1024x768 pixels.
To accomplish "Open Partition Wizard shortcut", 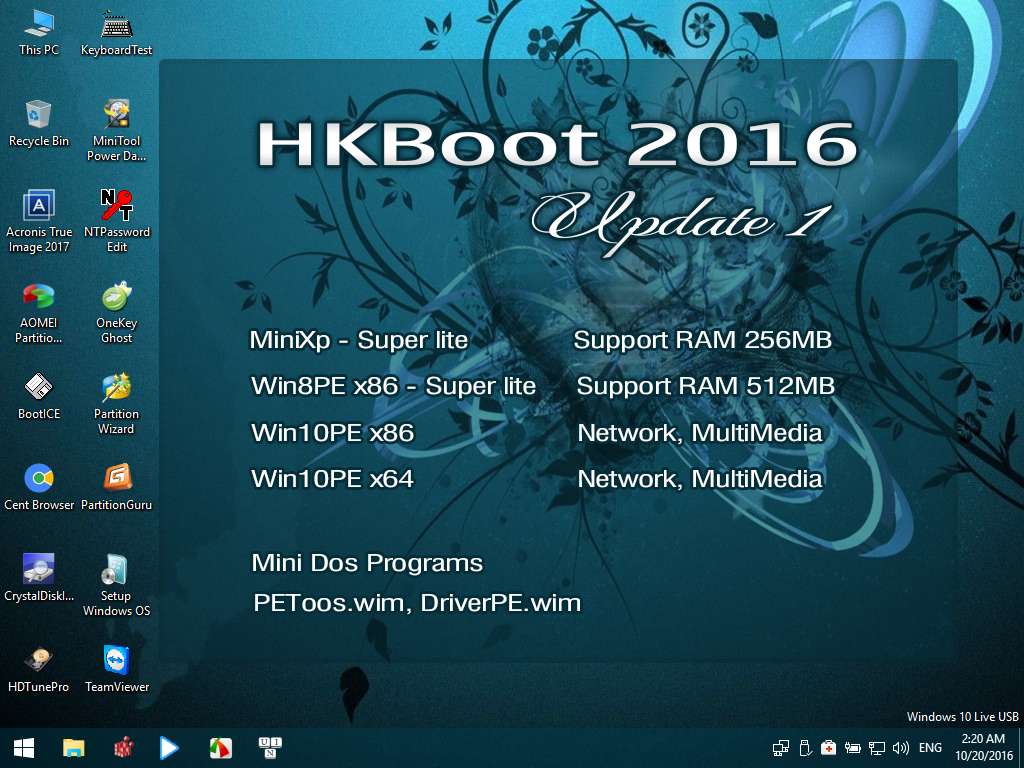I will click(x=116, y=404).
